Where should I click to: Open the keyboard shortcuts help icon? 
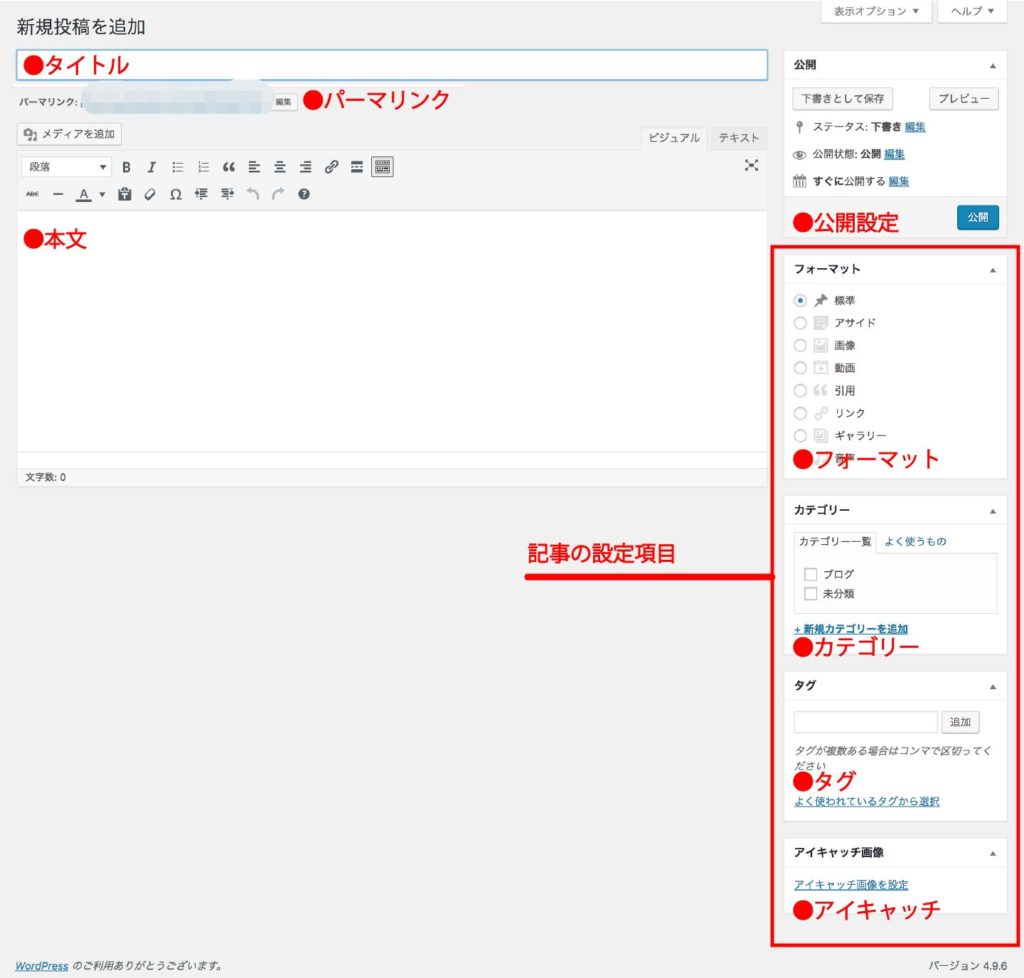304,194
